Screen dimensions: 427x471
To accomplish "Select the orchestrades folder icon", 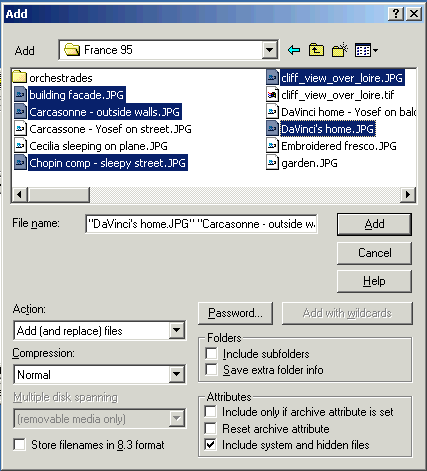I will click(19, 77).
